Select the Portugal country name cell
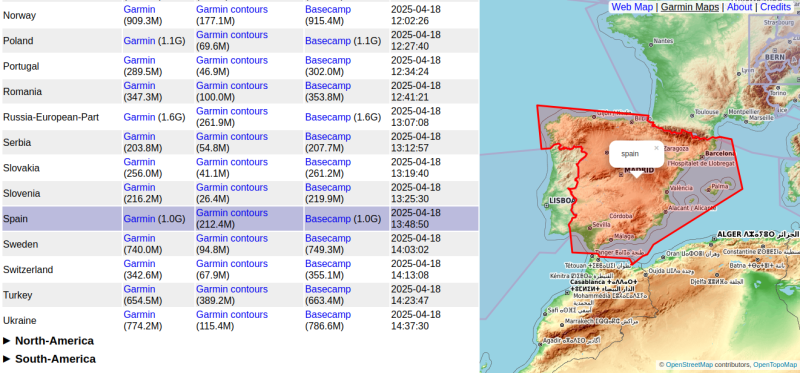Screen dimensions: 800x373 coord(62,66)
